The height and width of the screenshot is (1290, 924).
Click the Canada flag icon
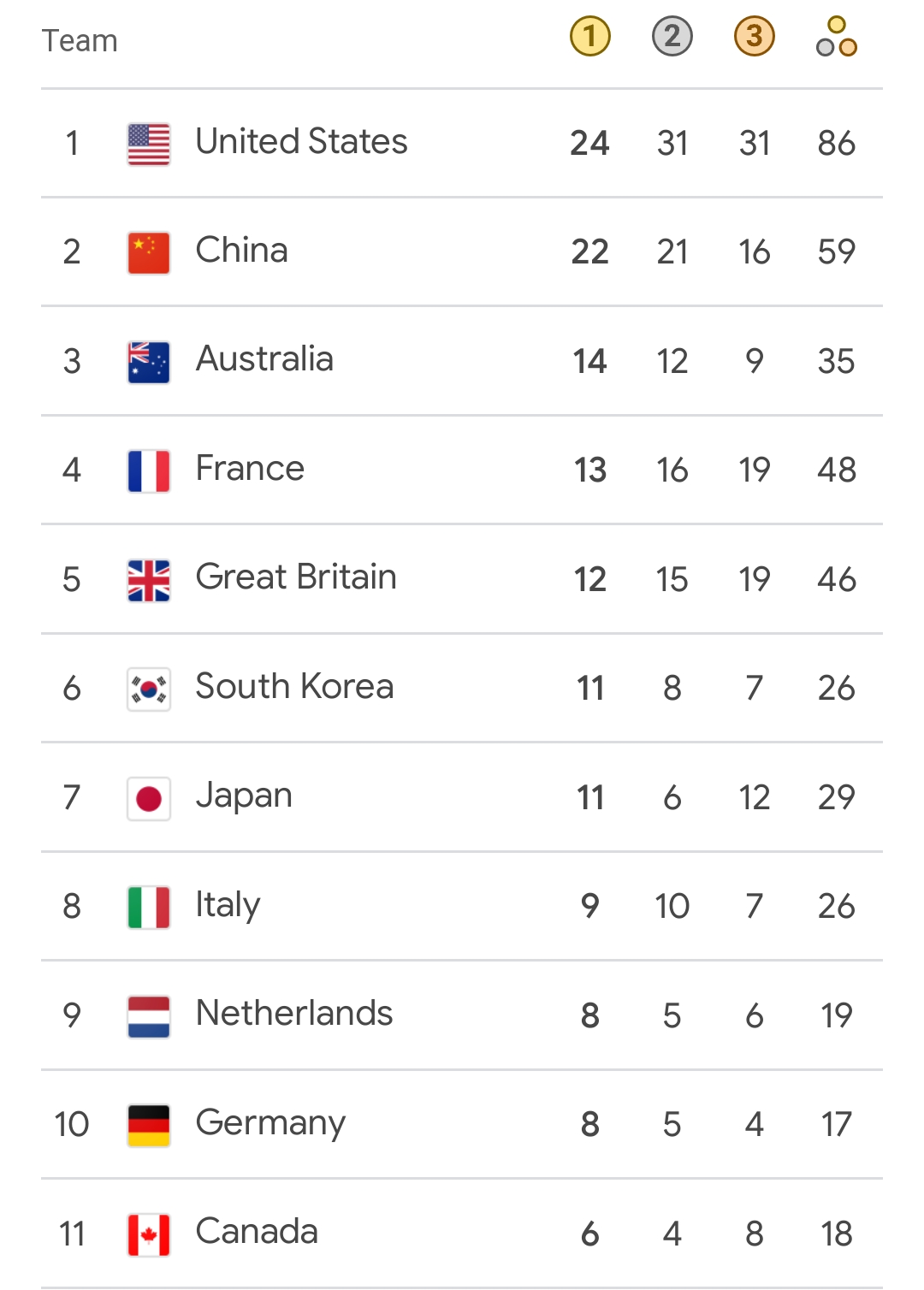149,1234
